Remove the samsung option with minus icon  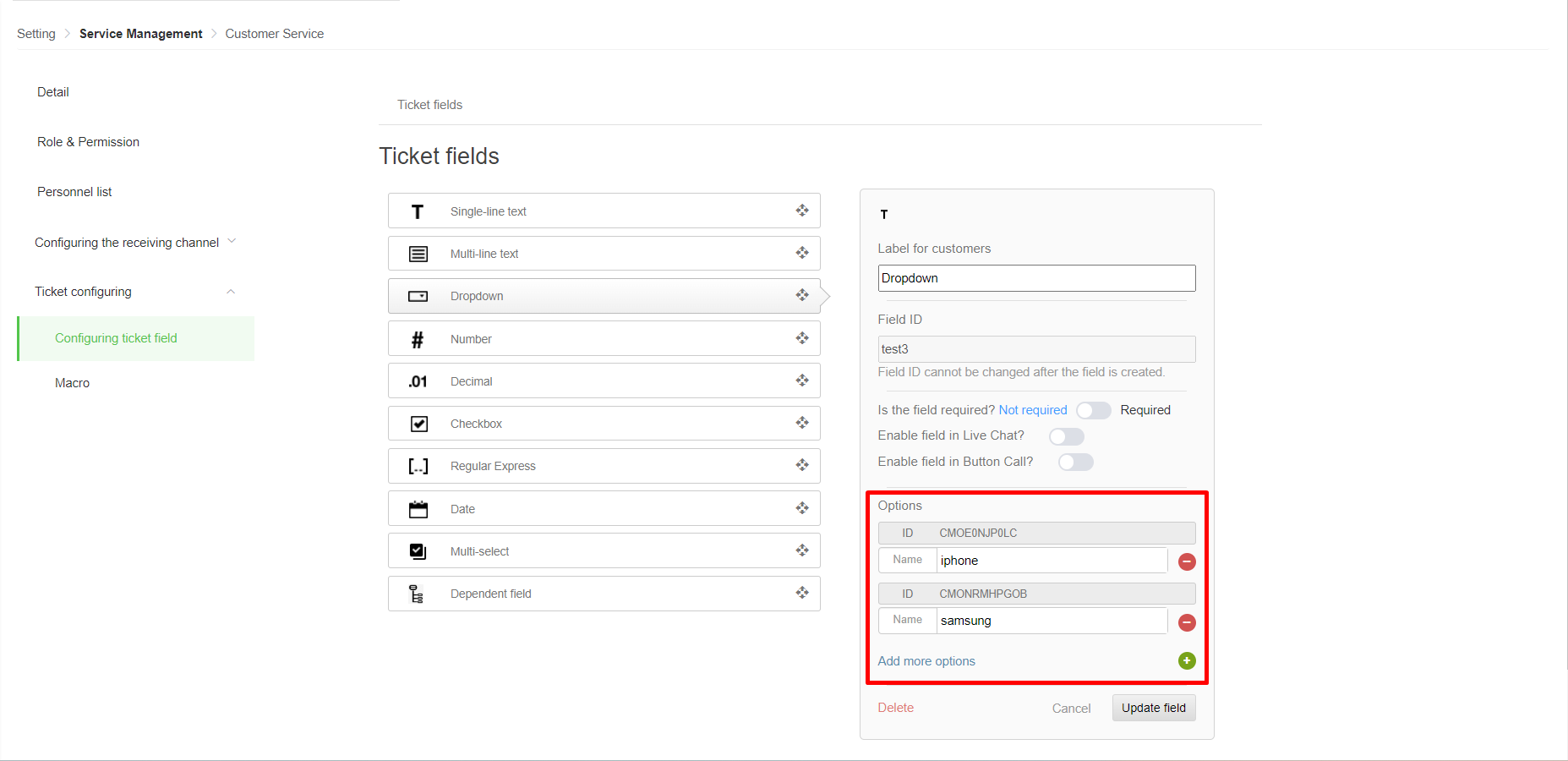[1187, 622]
